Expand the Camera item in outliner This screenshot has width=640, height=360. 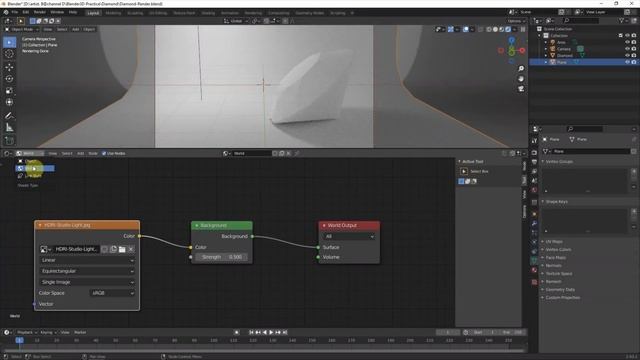[x=546, y=49]
